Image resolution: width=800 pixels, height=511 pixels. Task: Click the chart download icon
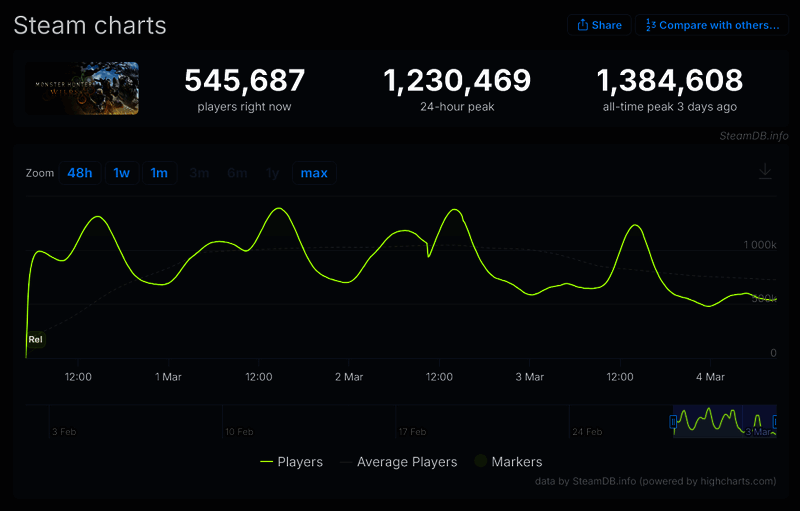tap(765, 172)
